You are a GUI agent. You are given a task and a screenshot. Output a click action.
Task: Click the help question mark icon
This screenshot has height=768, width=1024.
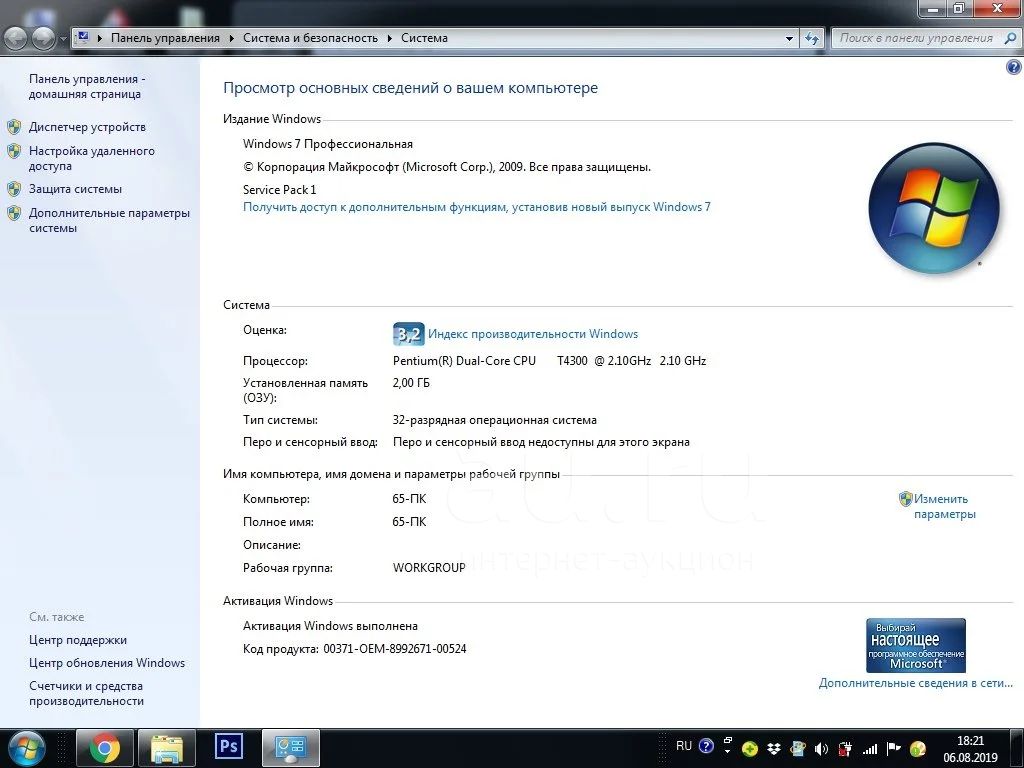1014,67
